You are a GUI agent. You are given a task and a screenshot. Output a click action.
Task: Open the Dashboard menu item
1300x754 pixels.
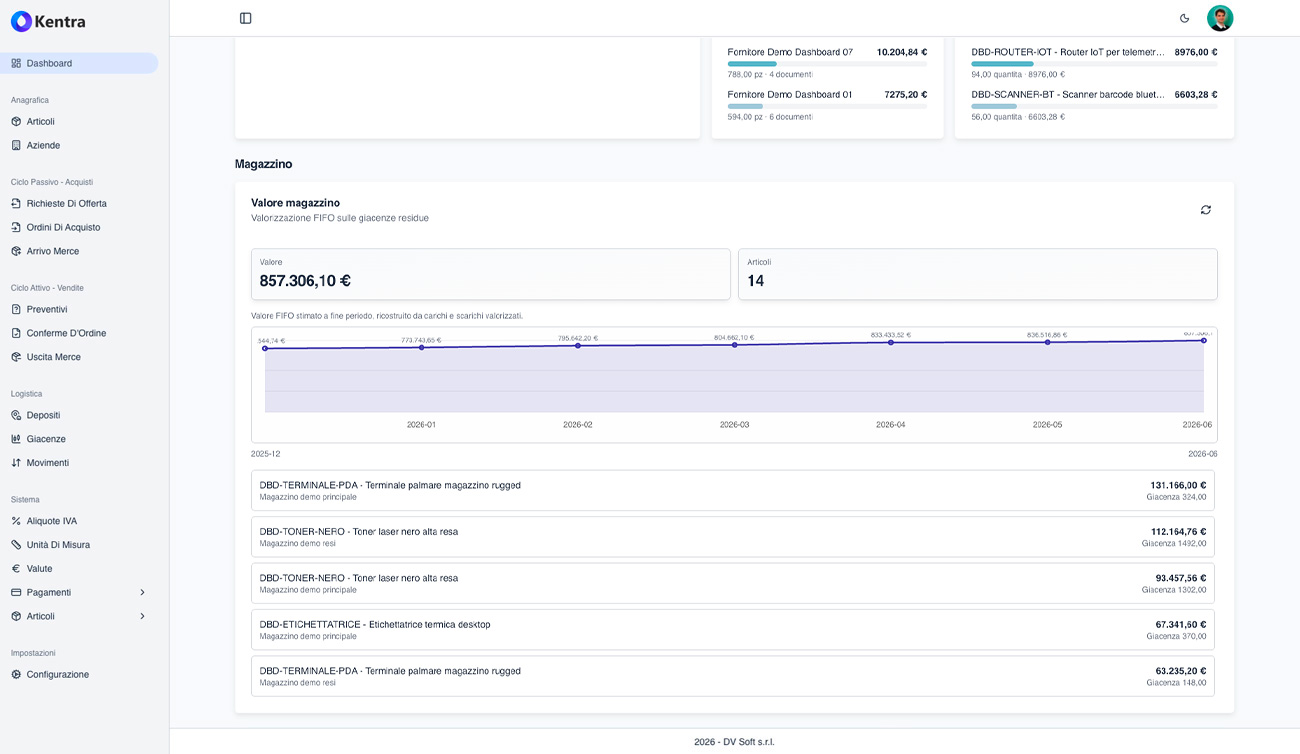[79, 63]
